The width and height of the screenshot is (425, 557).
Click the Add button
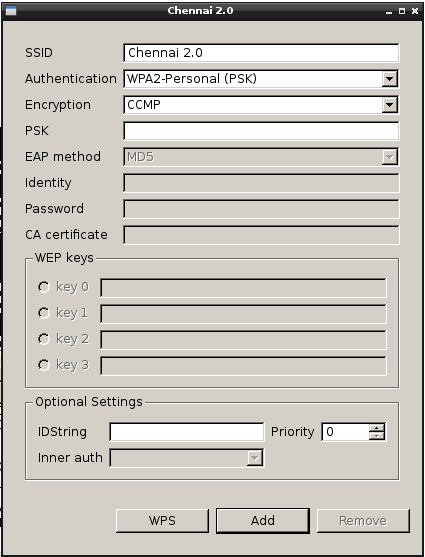coord(263,521)
